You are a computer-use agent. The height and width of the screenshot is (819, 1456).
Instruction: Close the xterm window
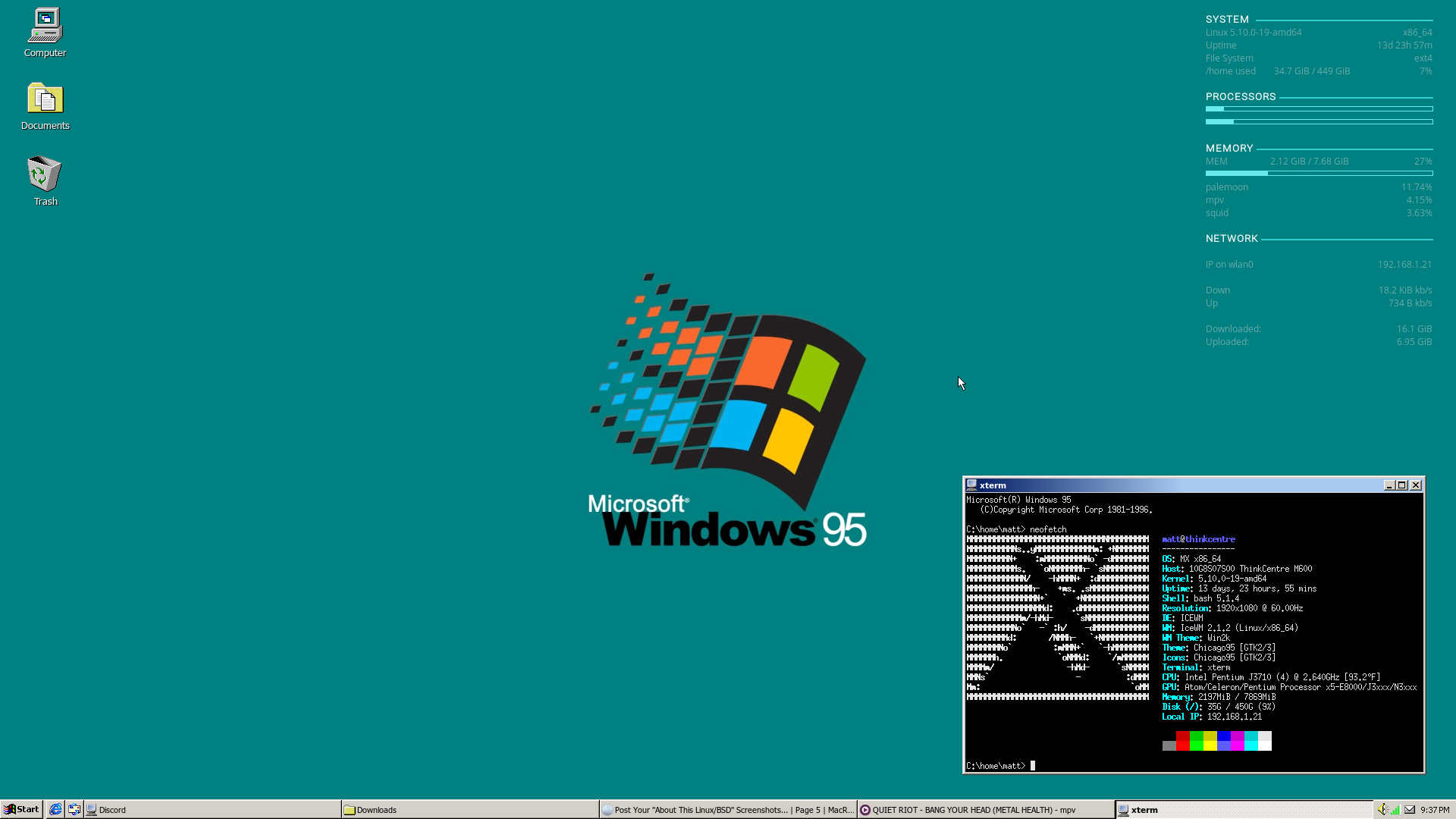pyautogui.click(x=1415, y=485)
